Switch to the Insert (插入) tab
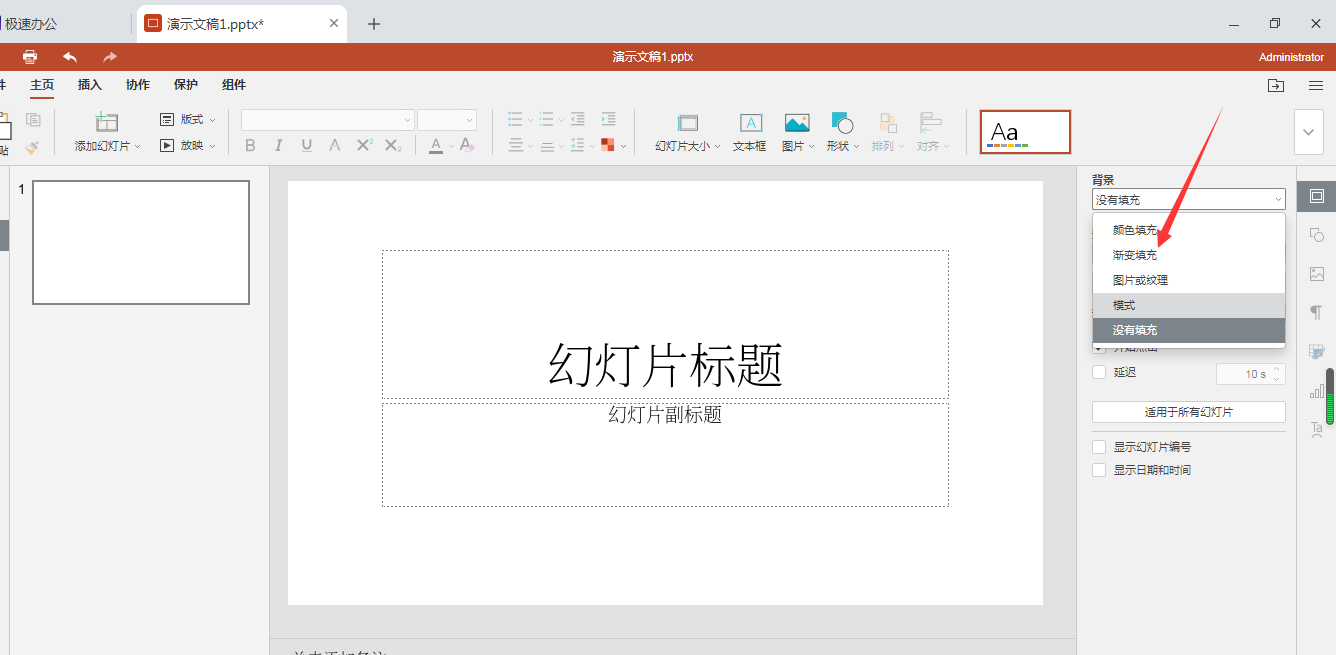The image size is (1336, 655). pyautogui.click(x=90, y=85)
